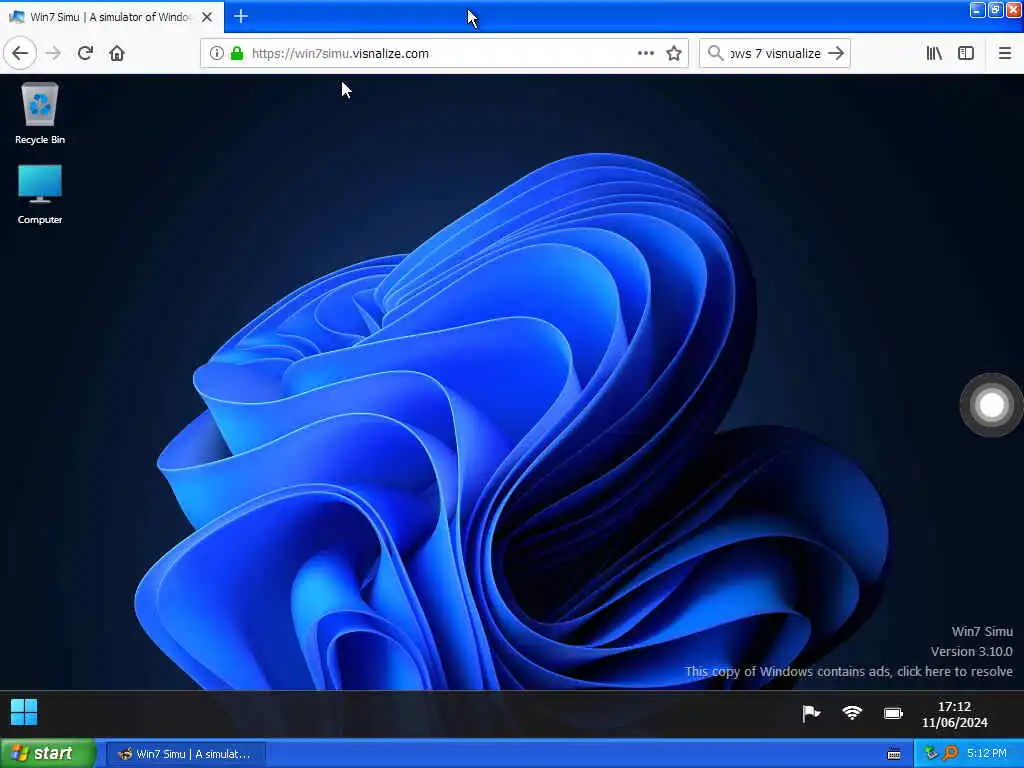Click the ads resolve watermark link
The width and height of the screenshot is (1024, 768).
(848, 671)
